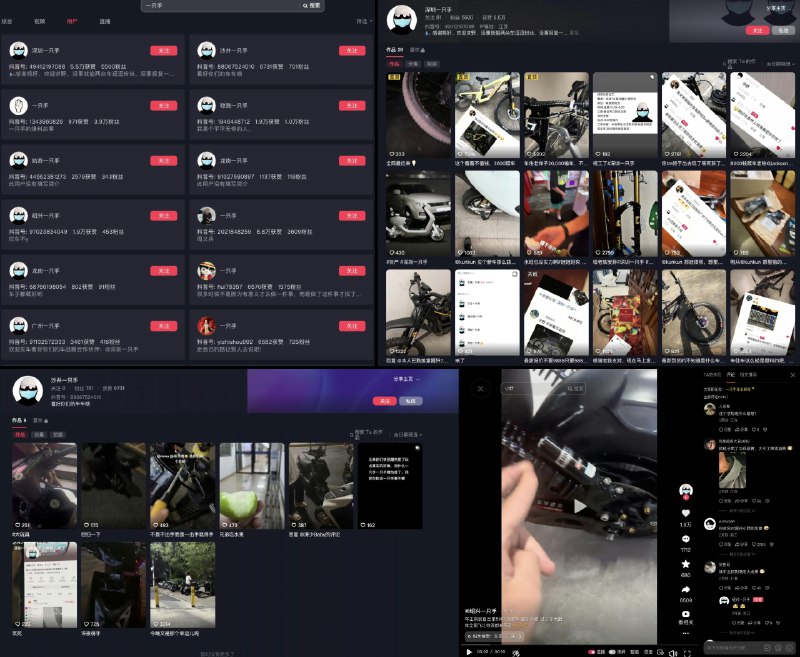Expand the date filter dropdown on Shenzhen profile
Image resolution: width=800 pixels, height=657 pixels.
pos(780,64)
